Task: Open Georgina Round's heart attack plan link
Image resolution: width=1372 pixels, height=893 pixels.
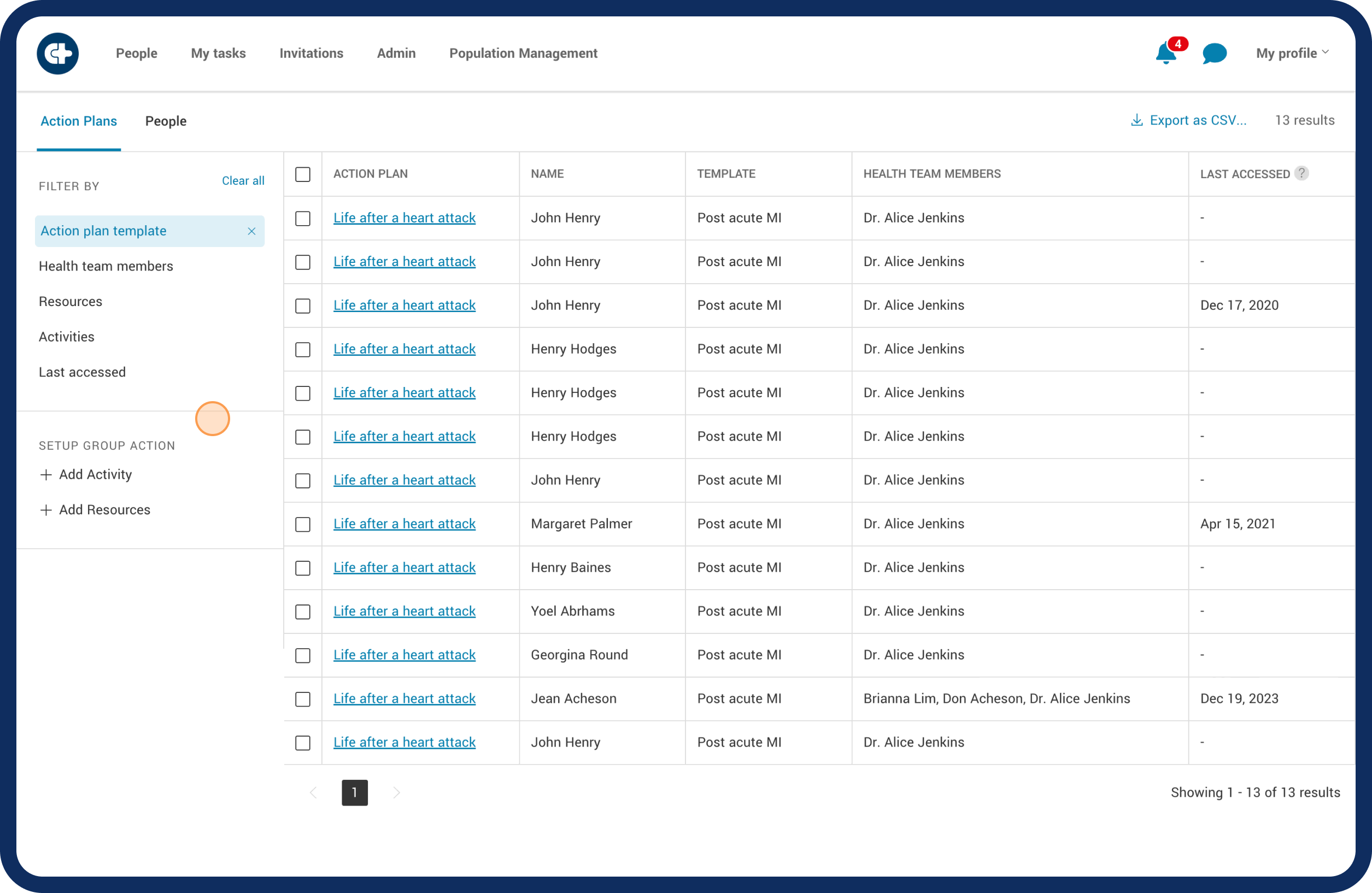Action: 404,655
